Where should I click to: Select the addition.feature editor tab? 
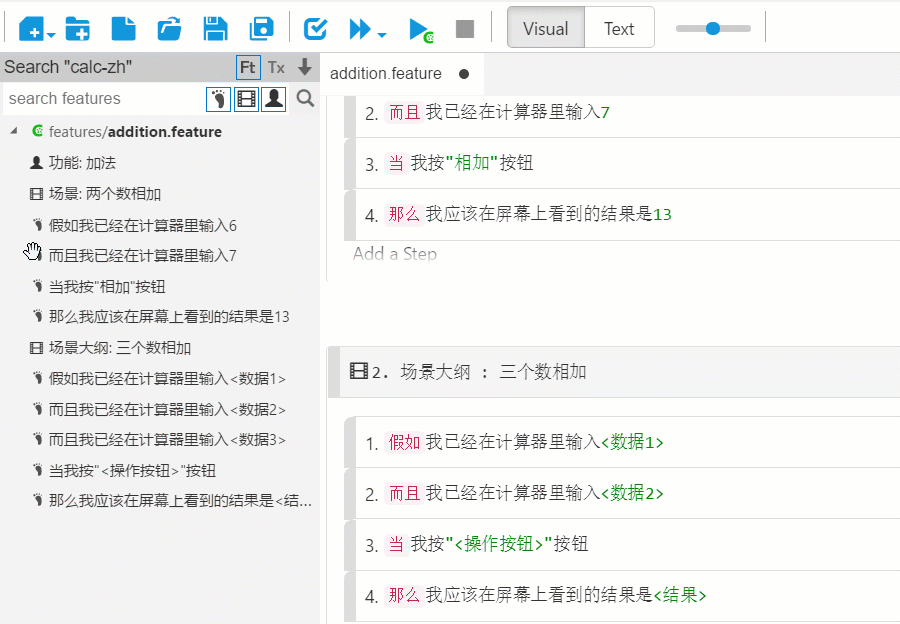pos(386,73)
